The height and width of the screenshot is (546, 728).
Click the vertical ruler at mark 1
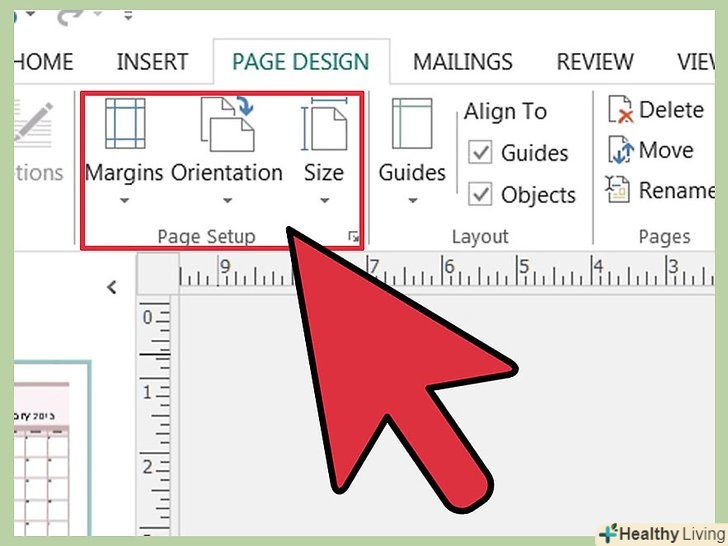click(x=147, y=393)
